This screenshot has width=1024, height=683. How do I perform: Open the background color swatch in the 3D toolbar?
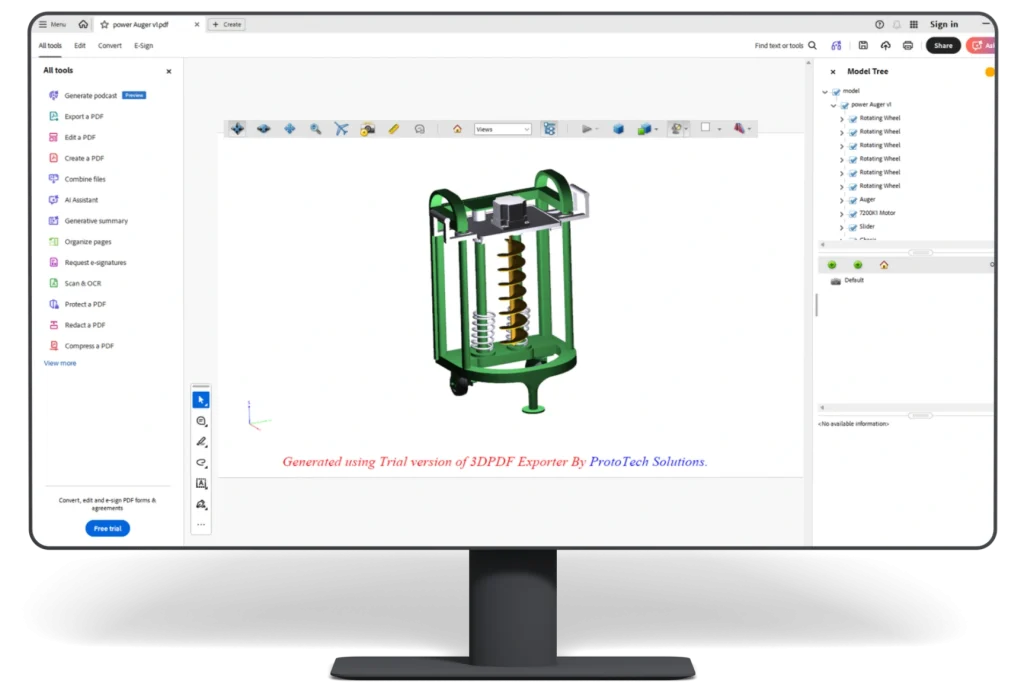(x=706, y=128)
